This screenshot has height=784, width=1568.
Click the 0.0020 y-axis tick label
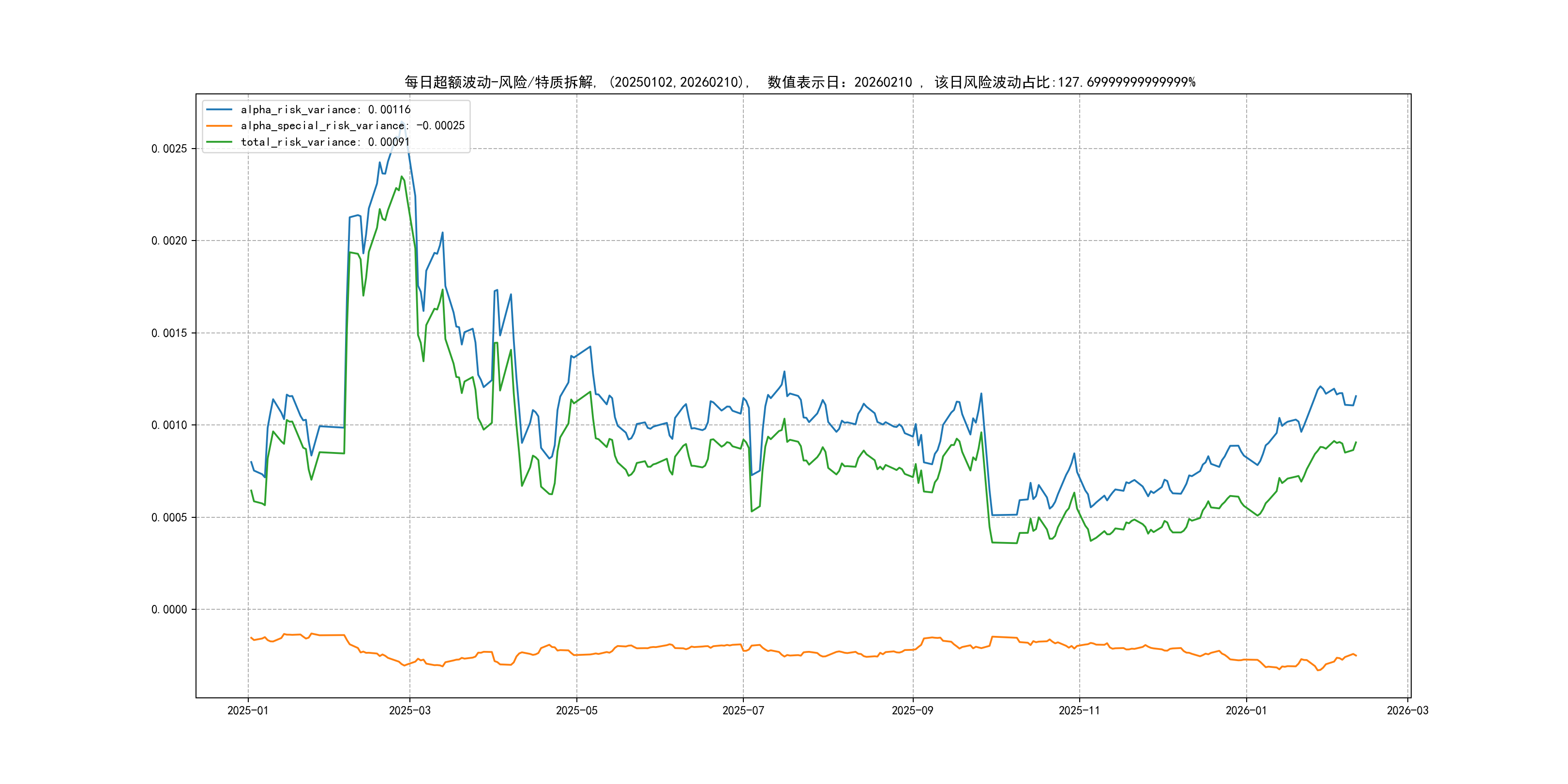tap(169, 241)
